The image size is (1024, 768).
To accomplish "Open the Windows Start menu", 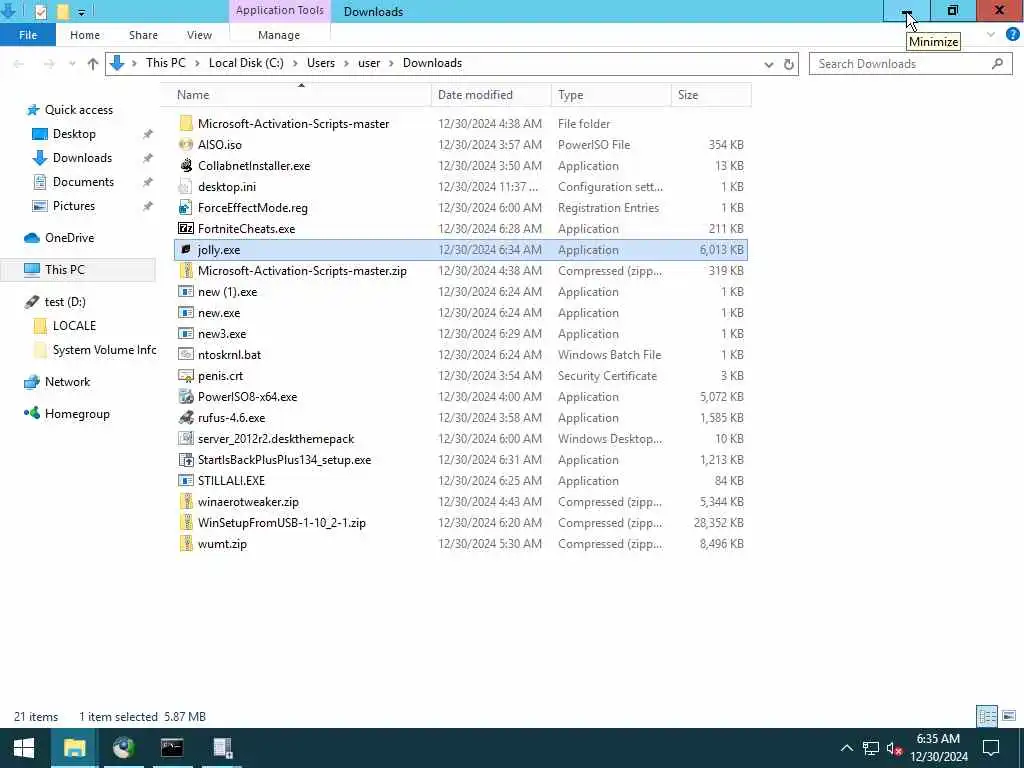I will pyautogui.click(x=24, y=748).
